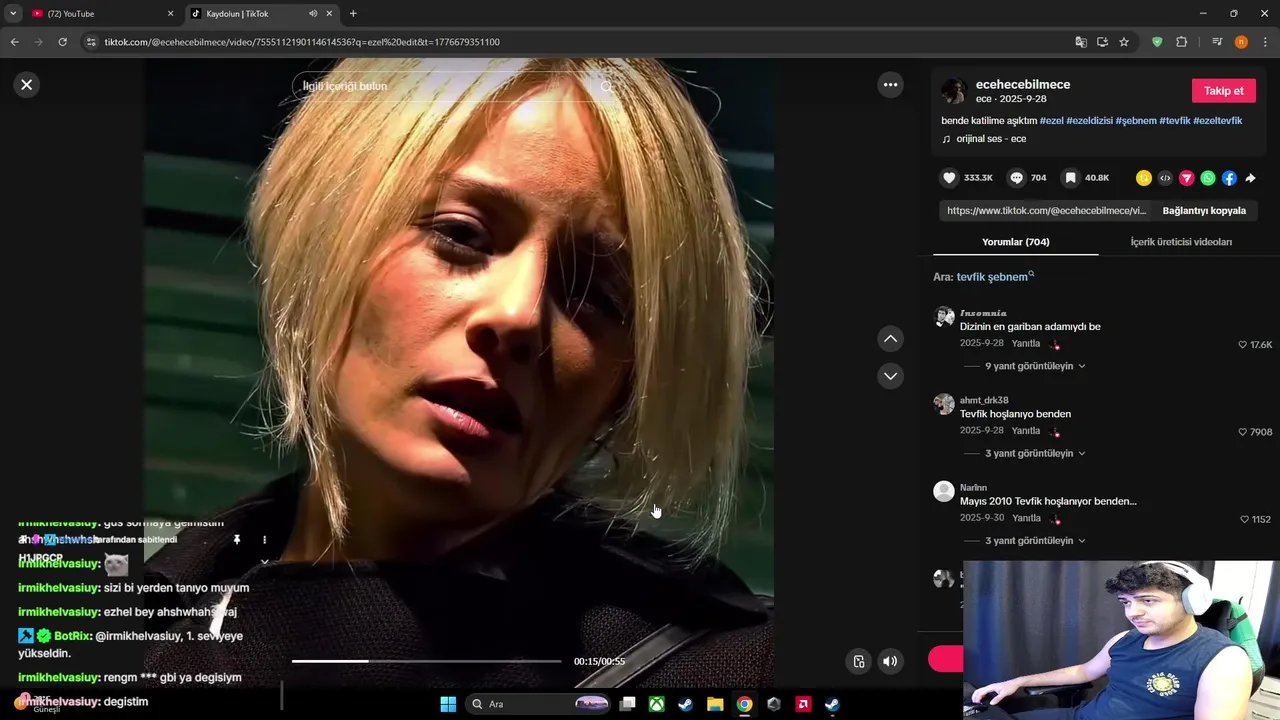Open hashtag #ezel

[x=1051, y=121]
